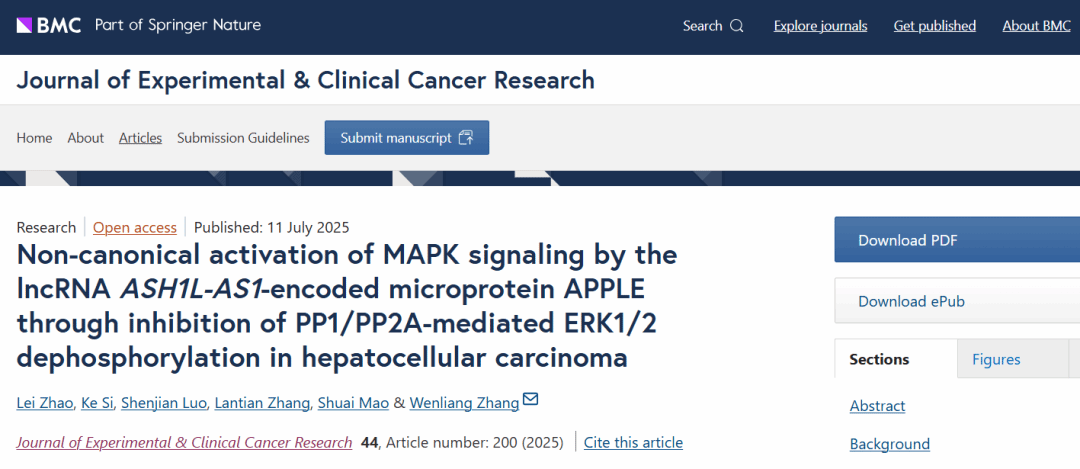The width and height of the screenshot is (1080, 469).
Task: Click the Open access link
Action: [135, 227]
